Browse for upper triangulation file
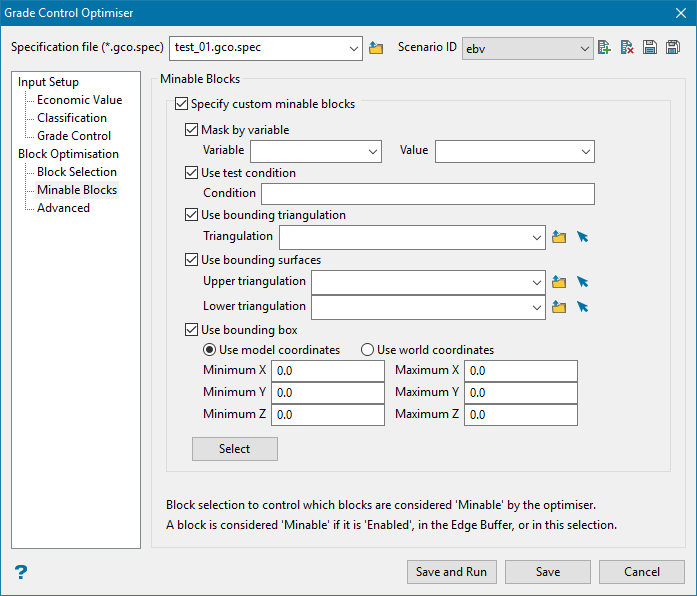 tap(560, 283)
